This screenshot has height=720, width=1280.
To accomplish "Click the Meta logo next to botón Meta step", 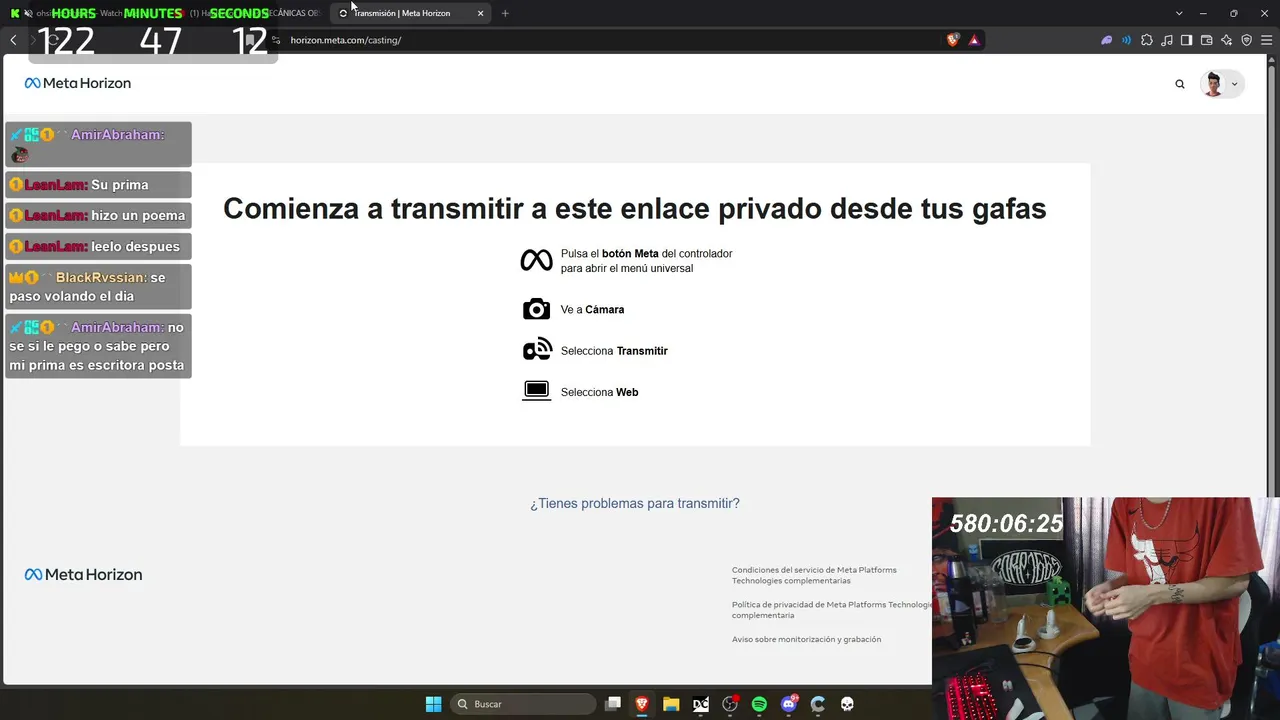I will click(x=536, y=261).
